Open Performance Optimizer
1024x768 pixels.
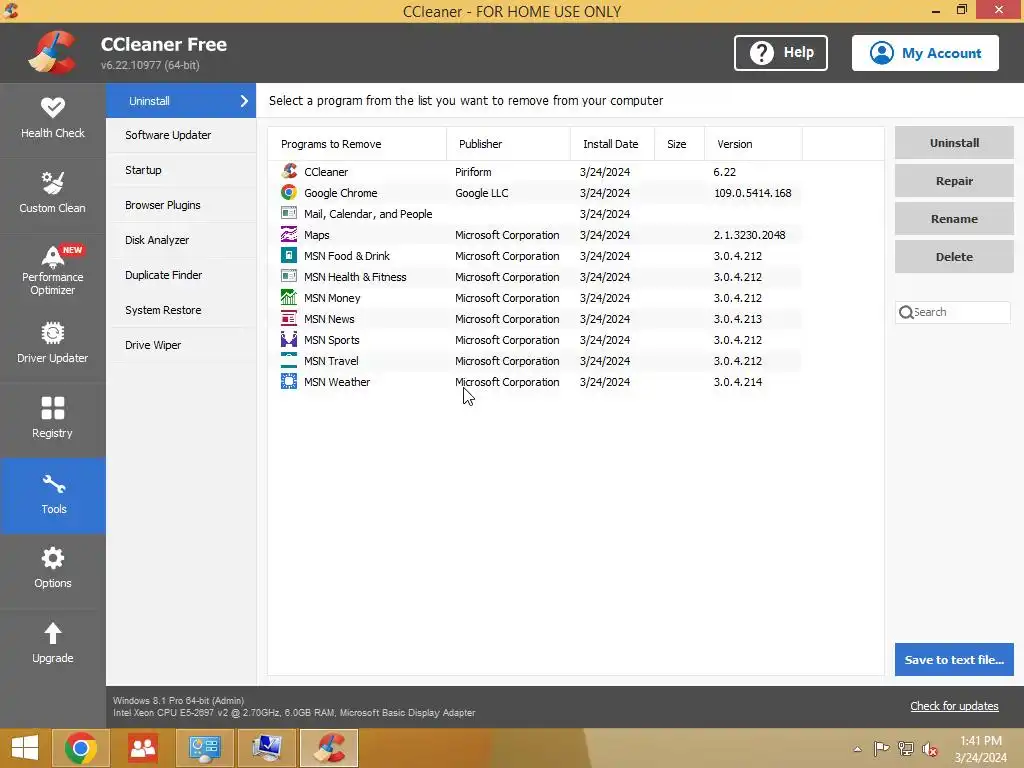pos(53,269)
